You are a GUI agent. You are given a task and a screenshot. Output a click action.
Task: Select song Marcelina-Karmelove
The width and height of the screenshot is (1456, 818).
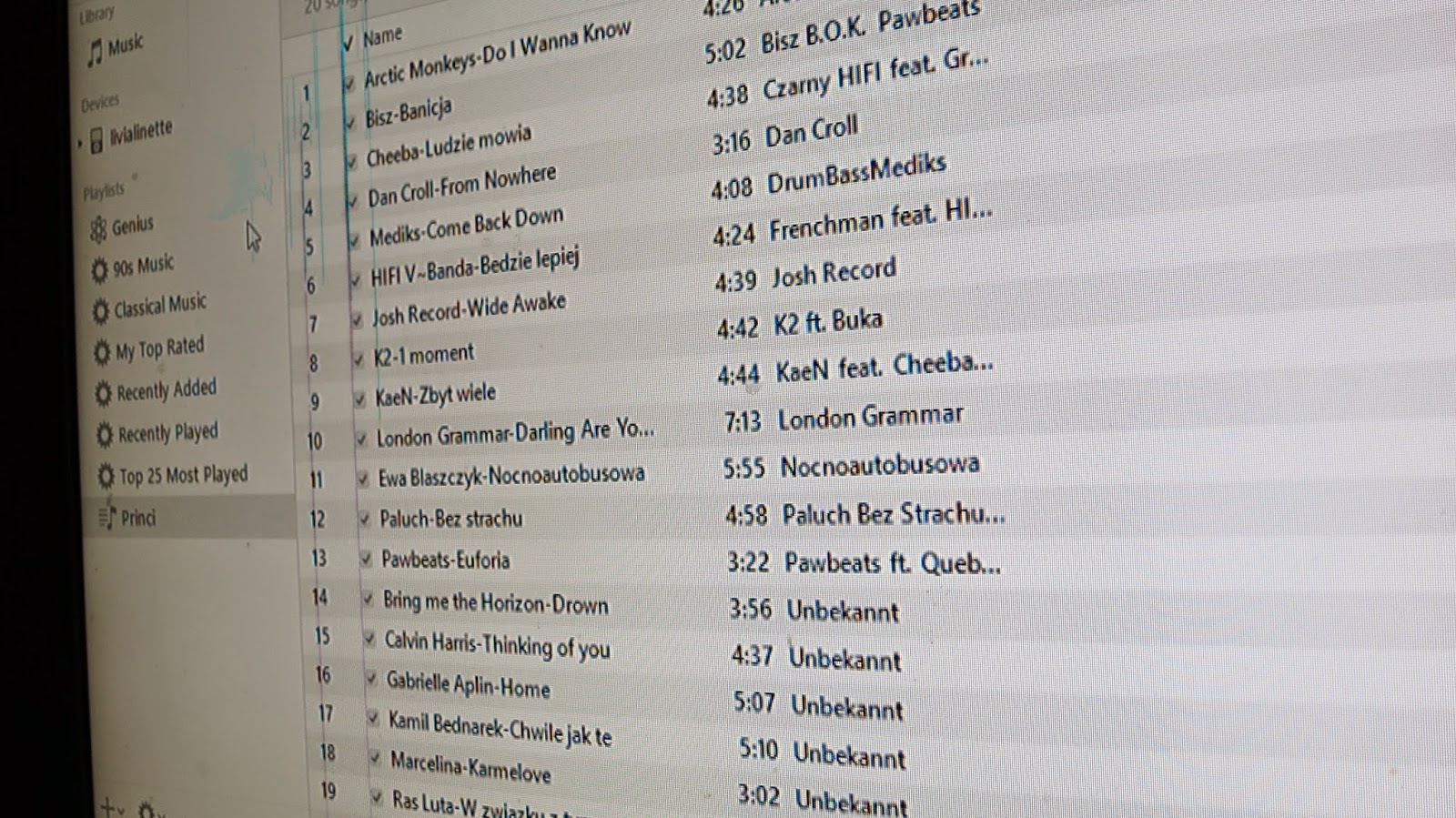(470, 767)
